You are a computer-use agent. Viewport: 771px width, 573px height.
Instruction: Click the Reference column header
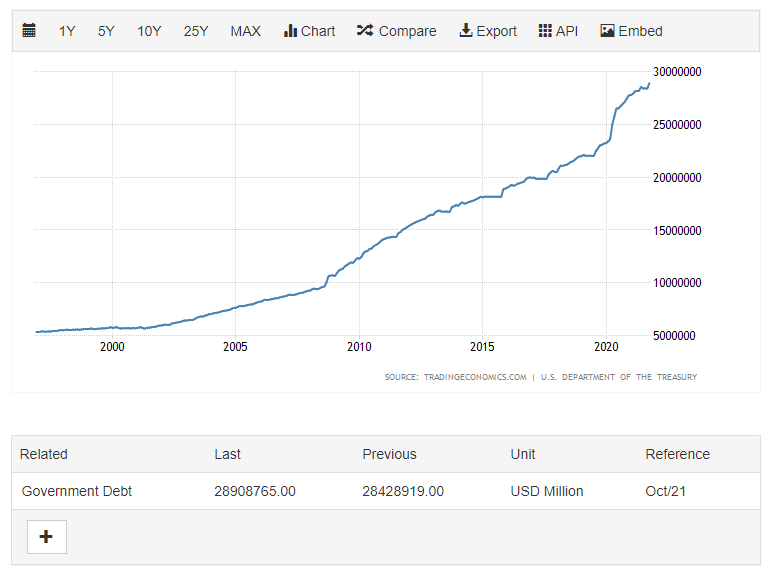tap(678, 454)
